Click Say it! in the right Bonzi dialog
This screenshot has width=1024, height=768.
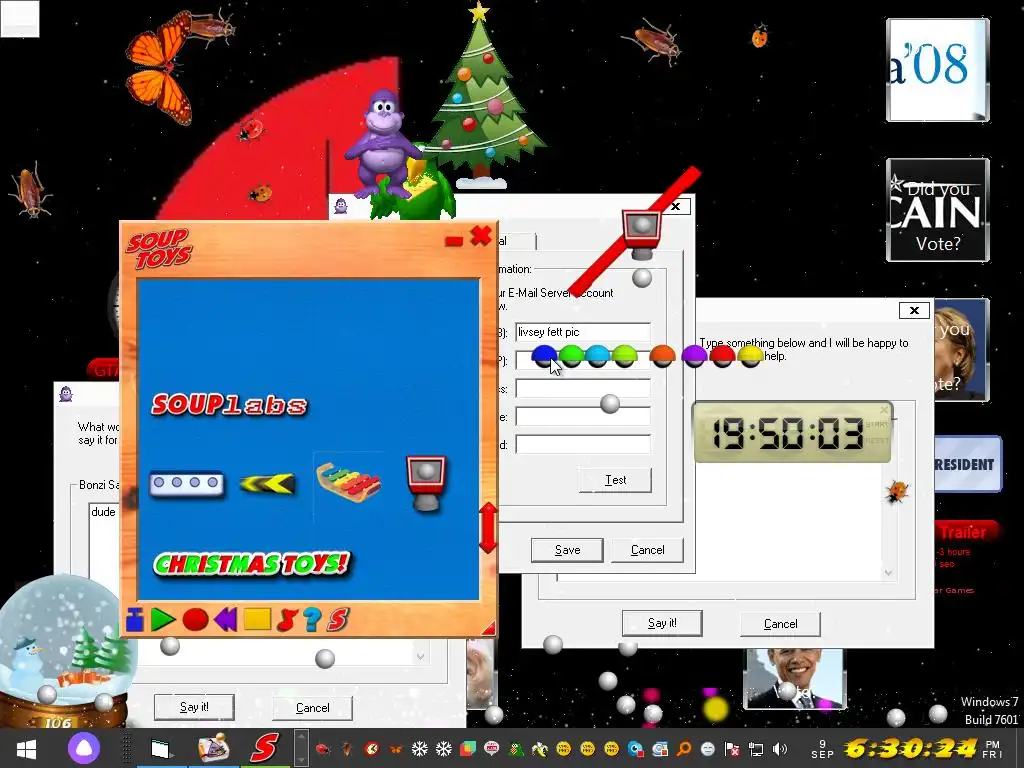click(x=662, y=623)
